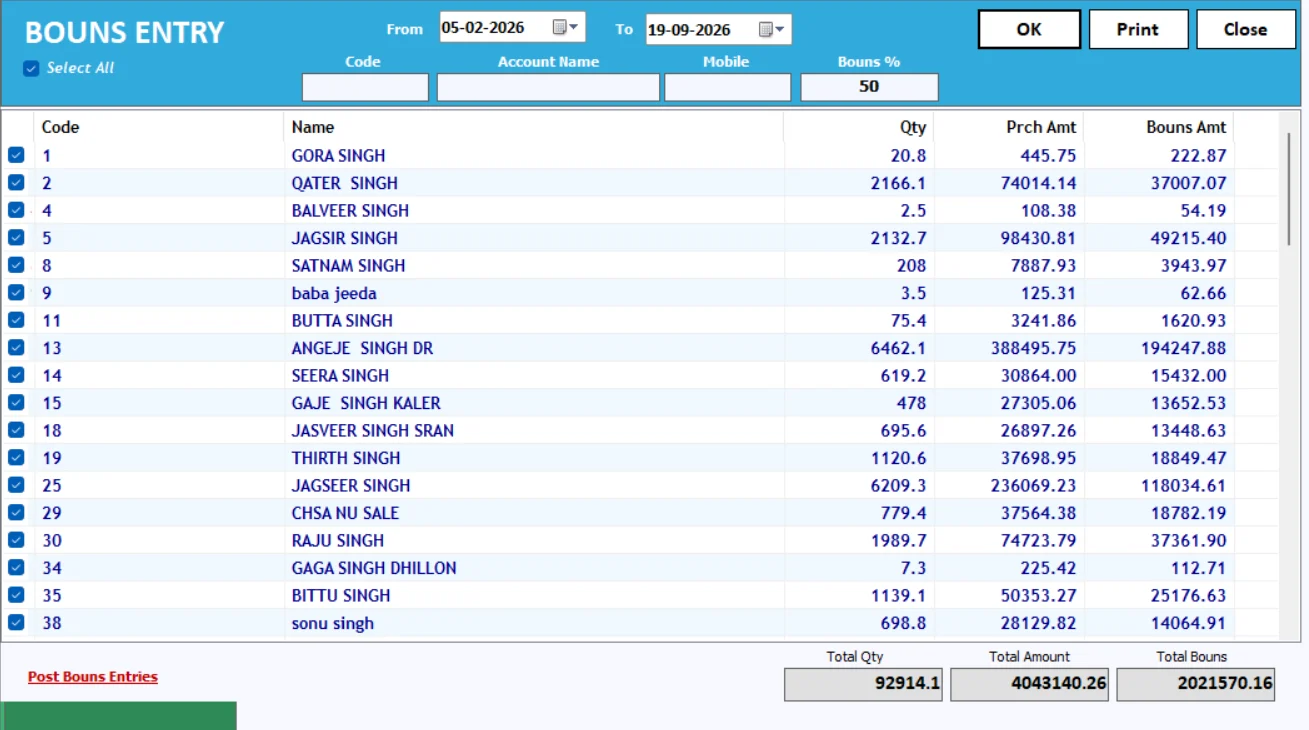Close the Bouns Entry window

1246,30
